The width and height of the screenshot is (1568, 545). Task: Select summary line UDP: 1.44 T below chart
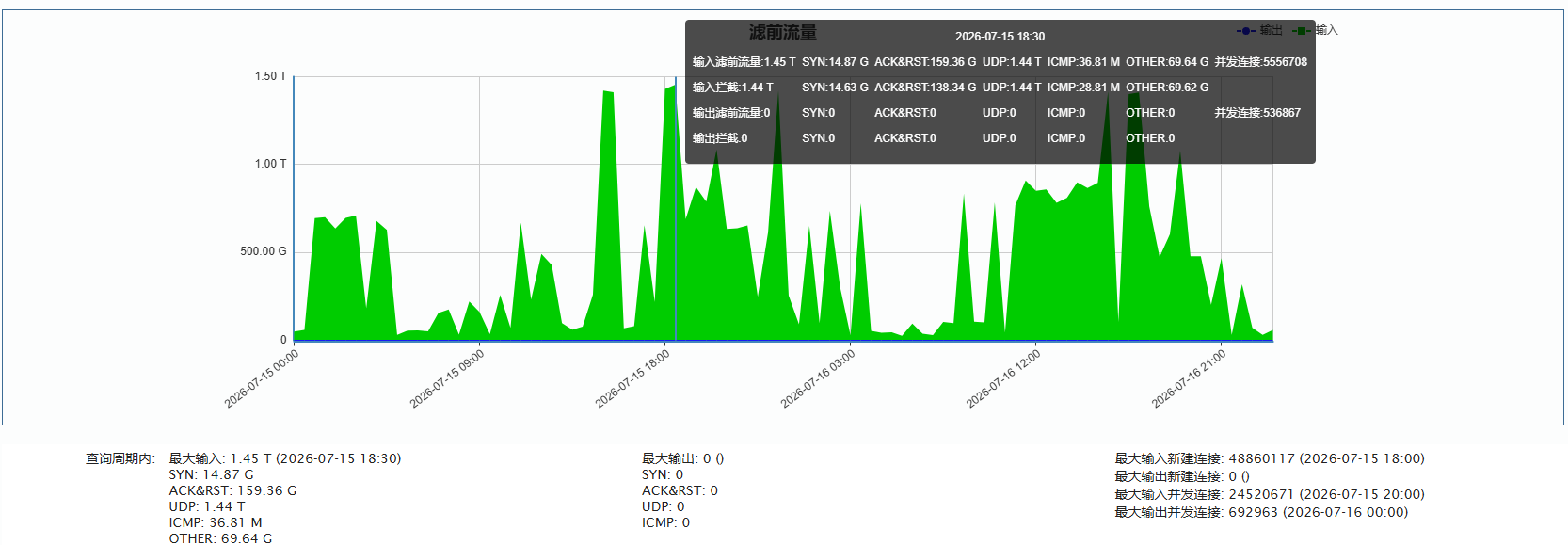(207, 507)
